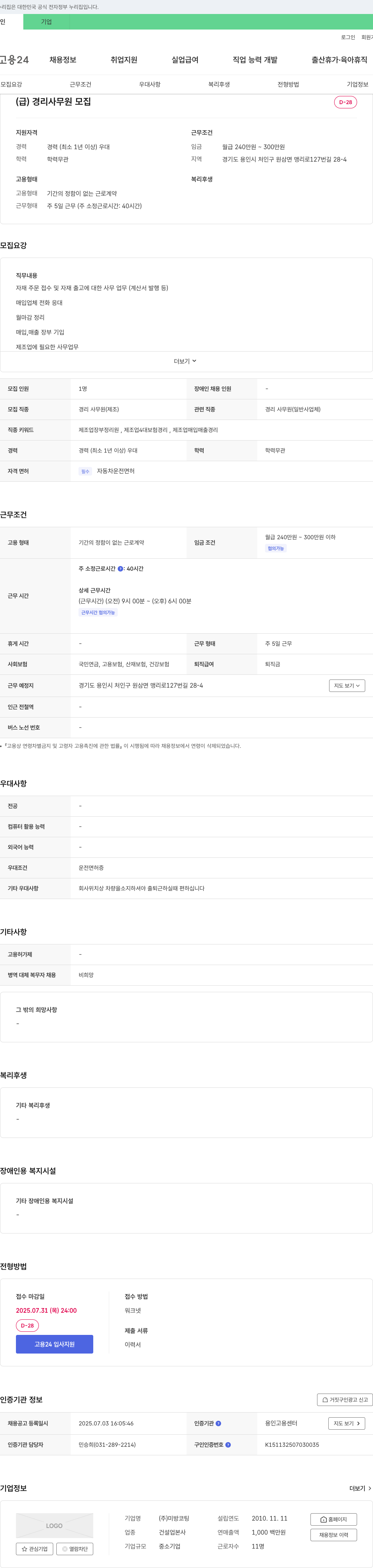This screenshot has height=1568, width=373.
Task: Open the 직업 능력 개발 menu
Action: (x=255, y=60)
